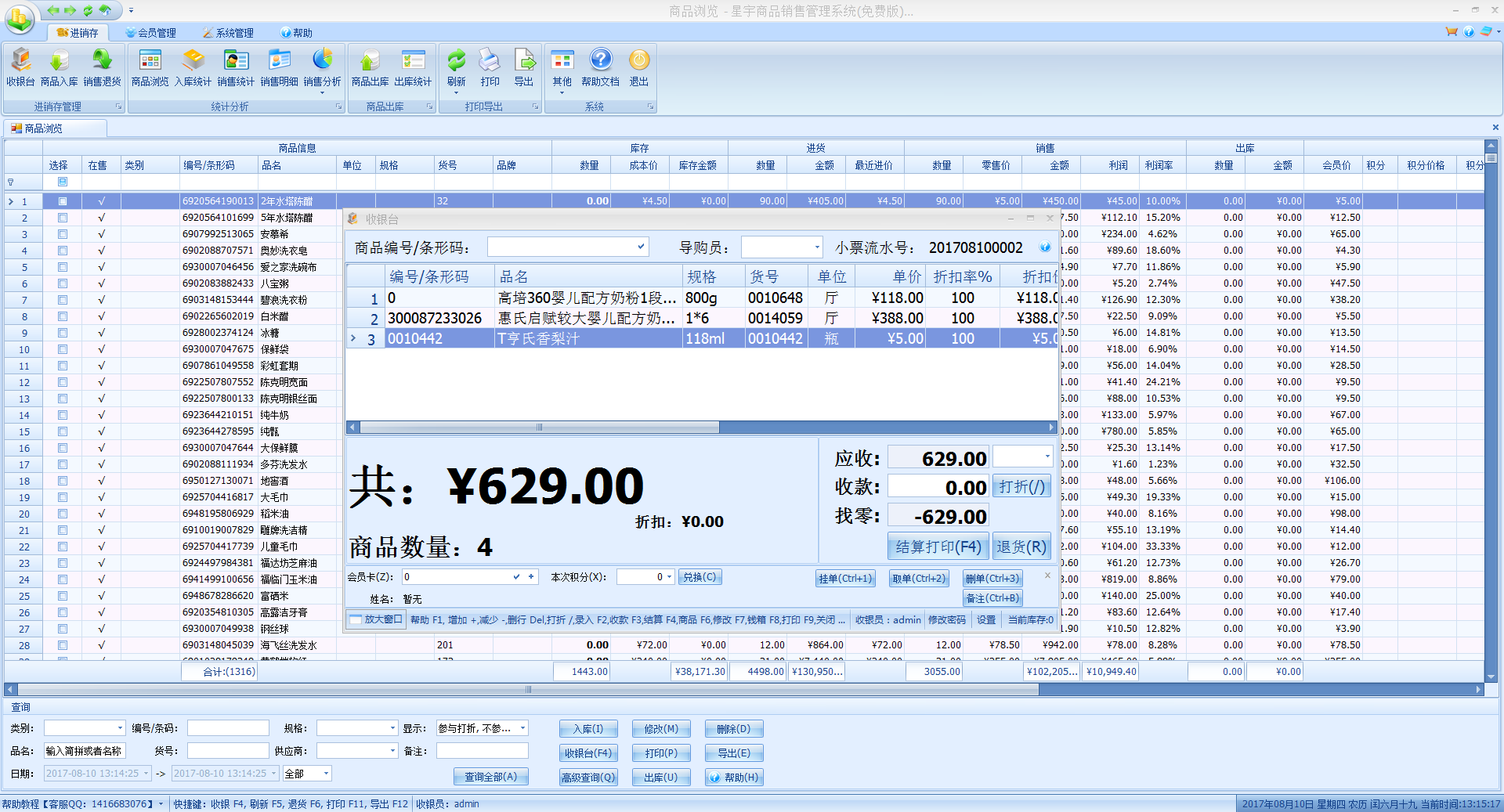The image size is (1504, 812).
Task: Click the 收款 amount field
Action: [938, 486]
